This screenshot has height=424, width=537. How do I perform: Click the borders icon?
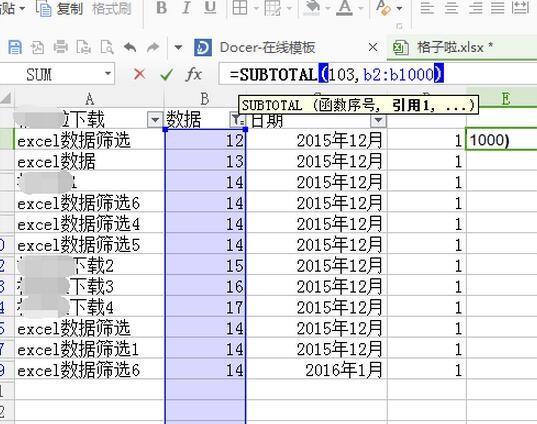pyautogui.click(x=240, y=8)
